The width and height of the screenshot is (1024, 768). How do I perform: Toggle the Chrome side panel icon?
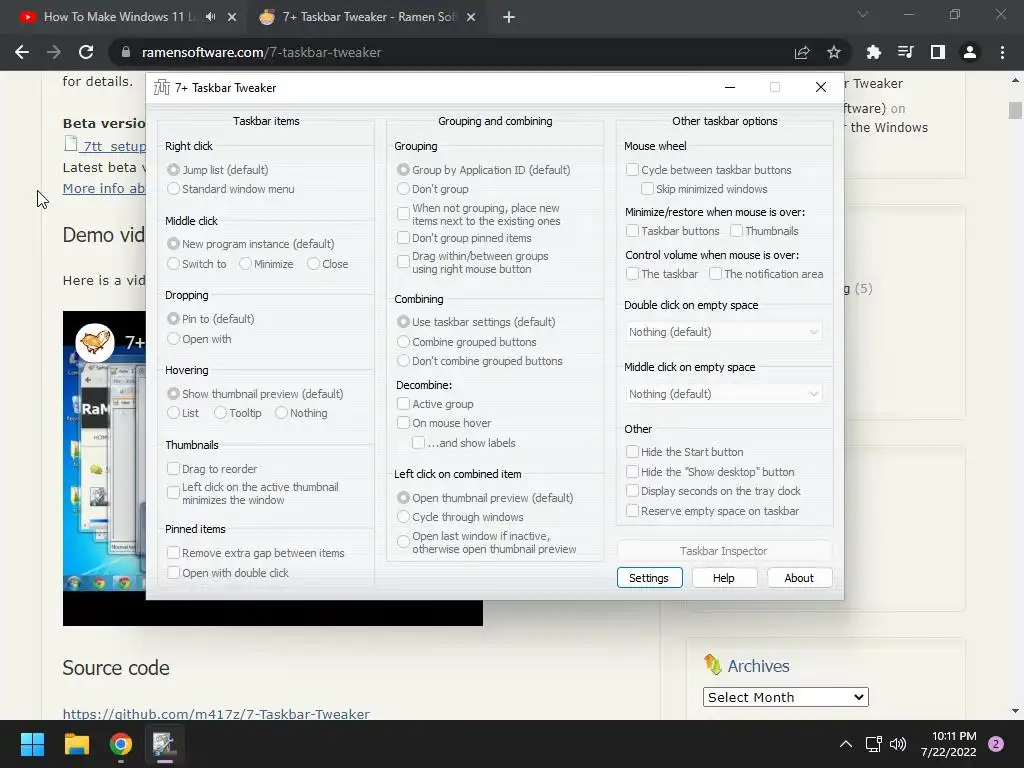(x=937, y=52)
